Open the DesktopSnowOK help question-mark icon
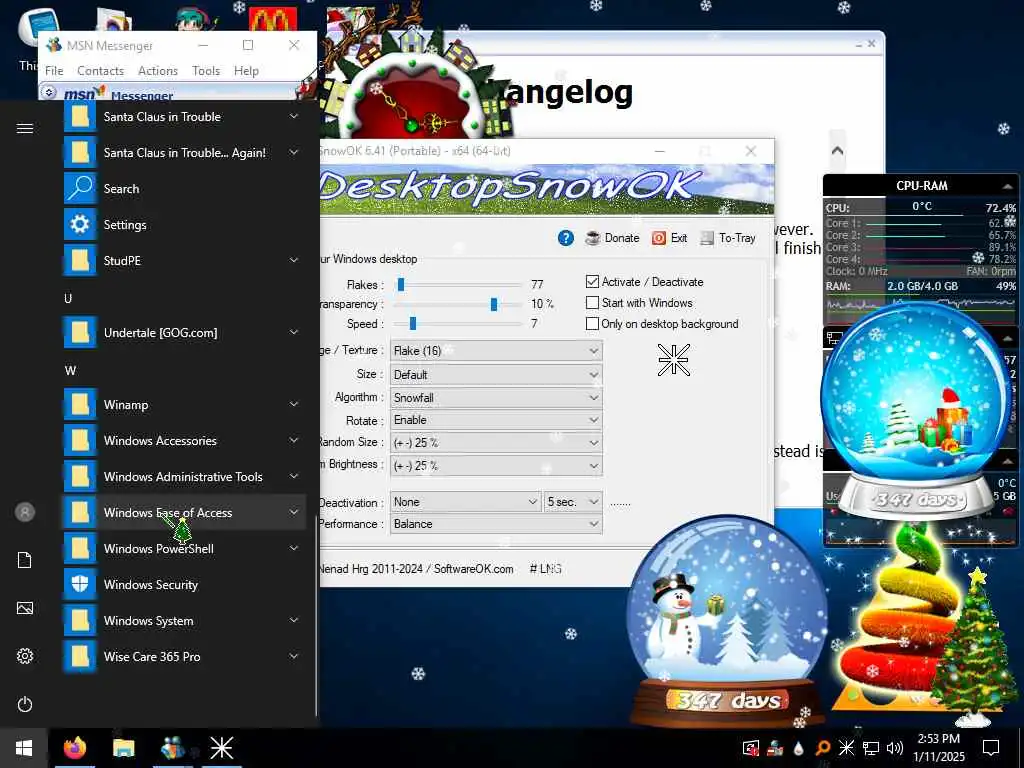This screenshot has height=768, width=1024. pos(566,238)
